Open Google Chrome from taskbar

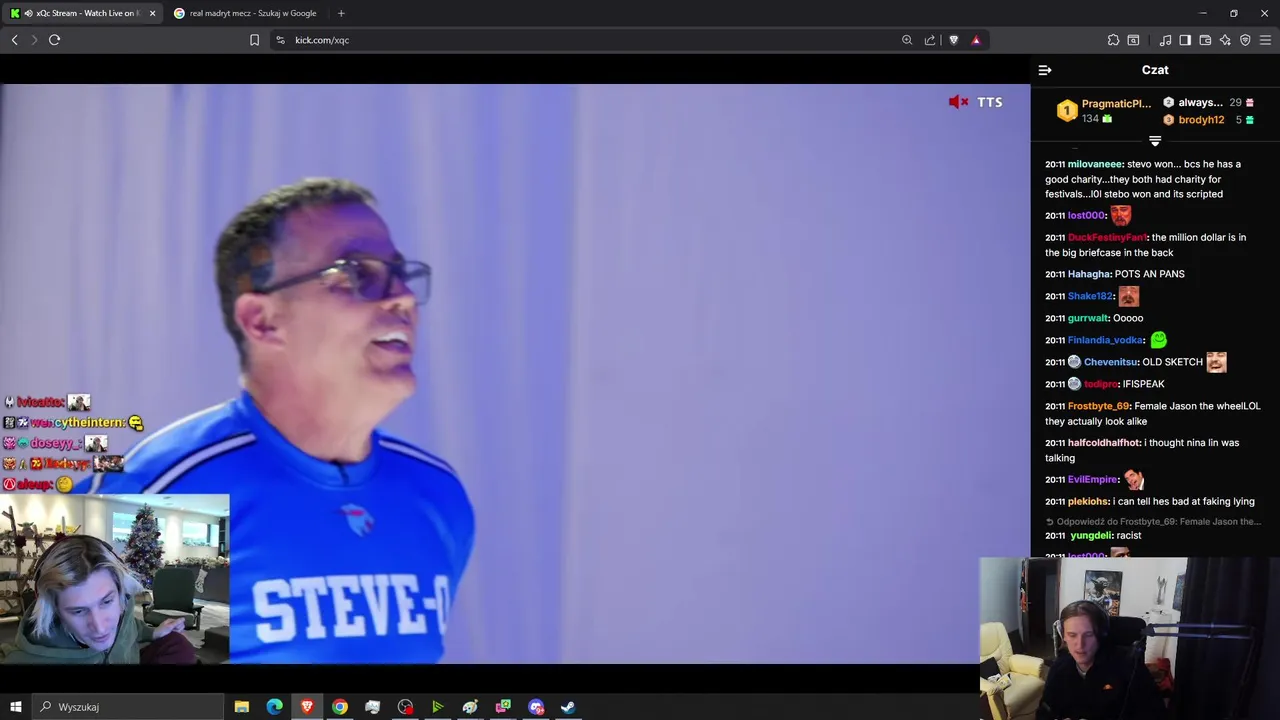coord(340,707)
